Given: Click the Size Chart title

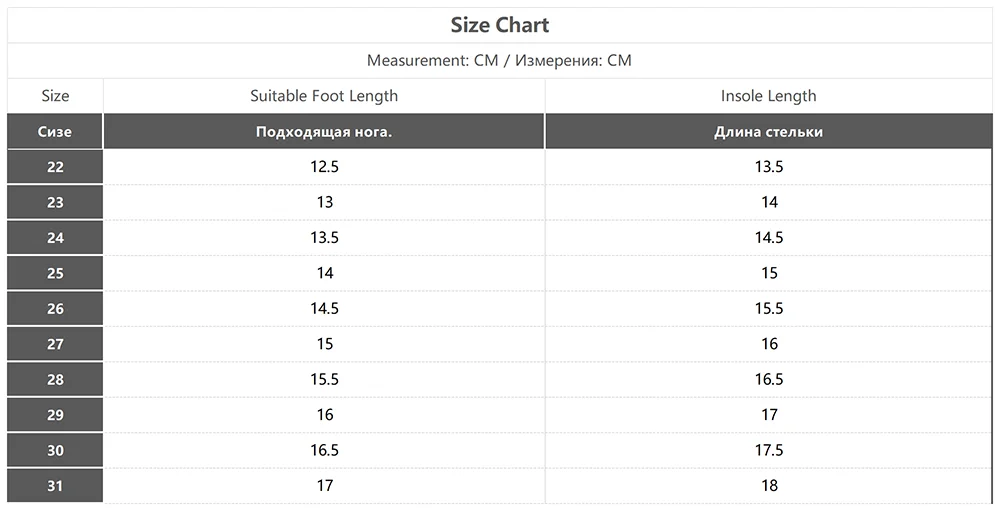Looking at the screenshot, I should pos(499,25).
